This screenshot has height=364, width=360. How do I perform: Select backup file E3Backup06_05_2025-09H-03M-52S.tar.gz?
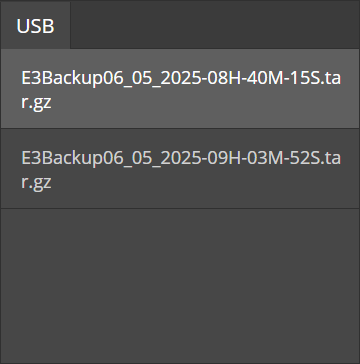coord(180,169)
